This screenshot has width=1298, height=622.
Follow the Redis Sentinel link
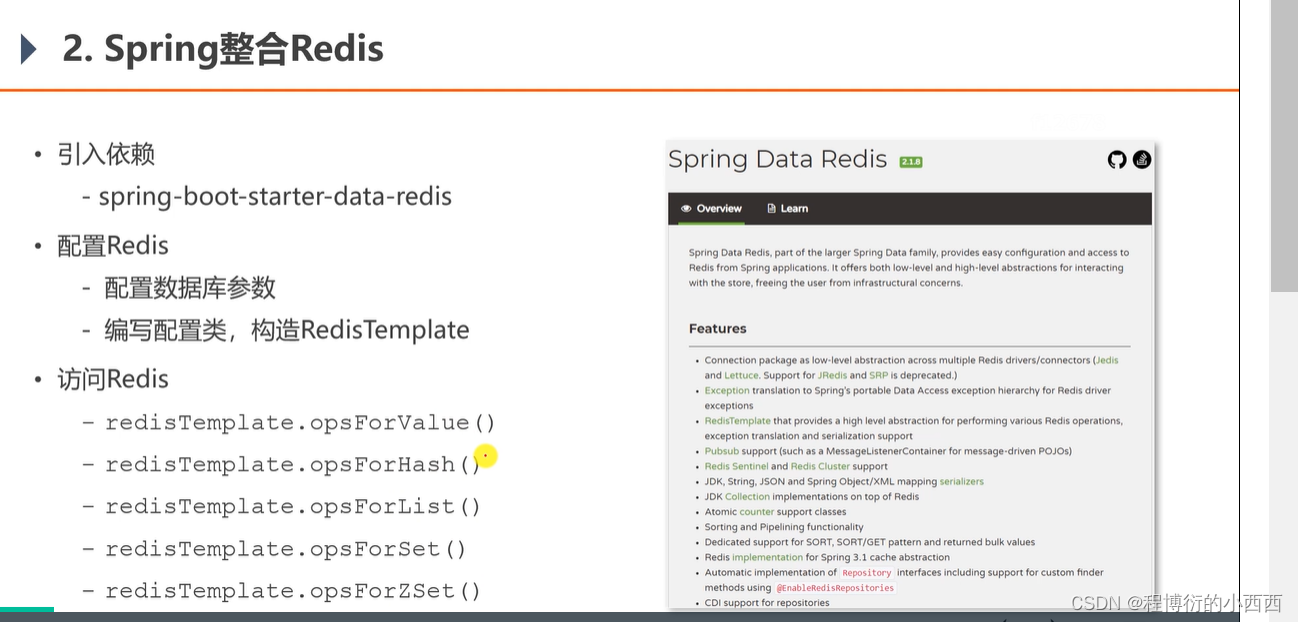coord(736,466)
